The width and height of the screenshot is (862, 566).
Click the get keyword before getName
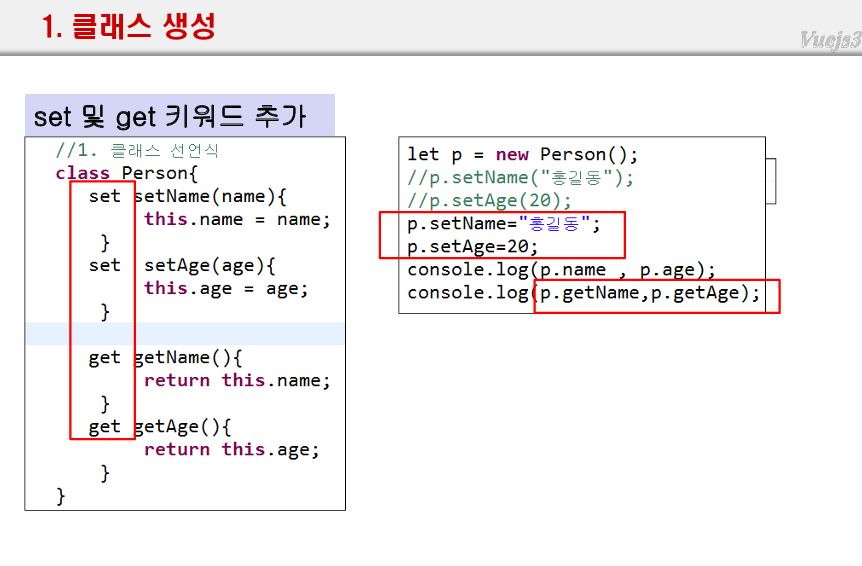click(104, 358)
